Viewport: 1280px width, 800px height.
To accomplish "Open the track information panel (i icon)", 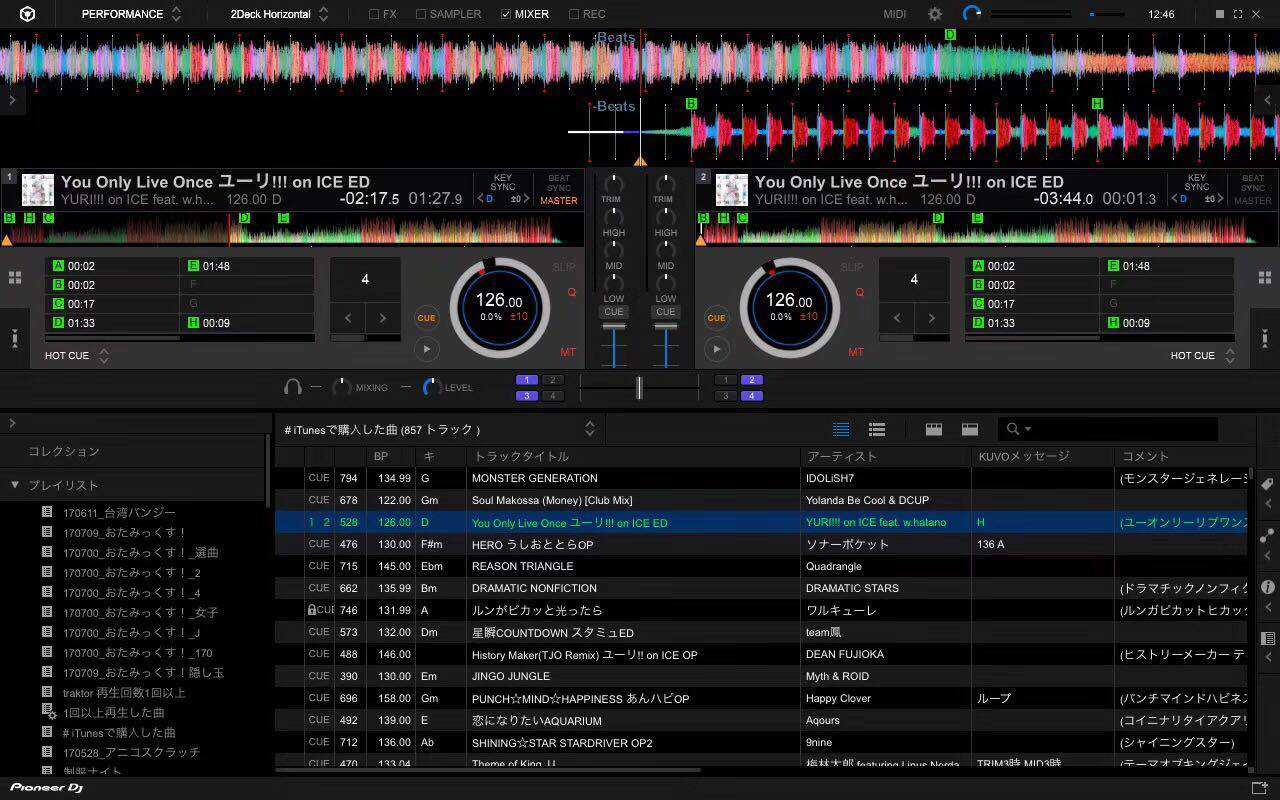I will [x=1268, y=587].
